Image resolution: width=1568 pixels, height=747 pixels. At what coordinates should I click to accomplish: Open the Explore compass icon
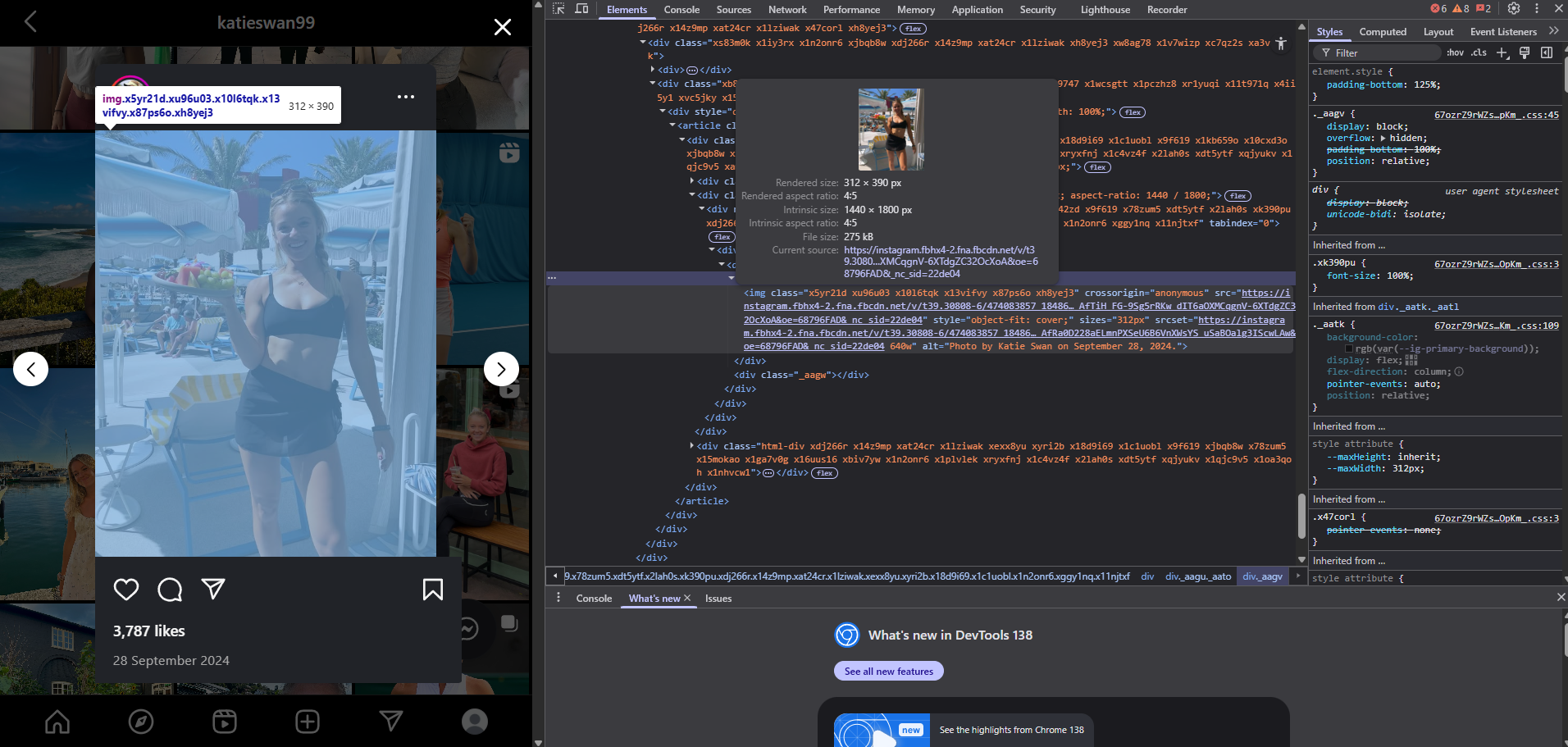coord(141,722)
